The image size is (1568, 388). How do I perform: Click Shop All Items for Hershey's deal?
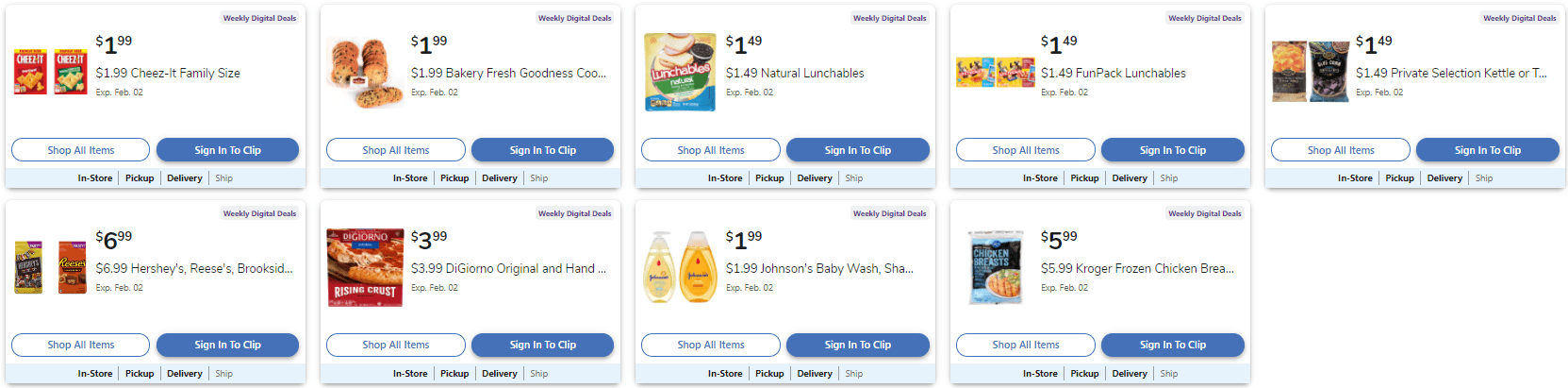click(x=80, y=346)
